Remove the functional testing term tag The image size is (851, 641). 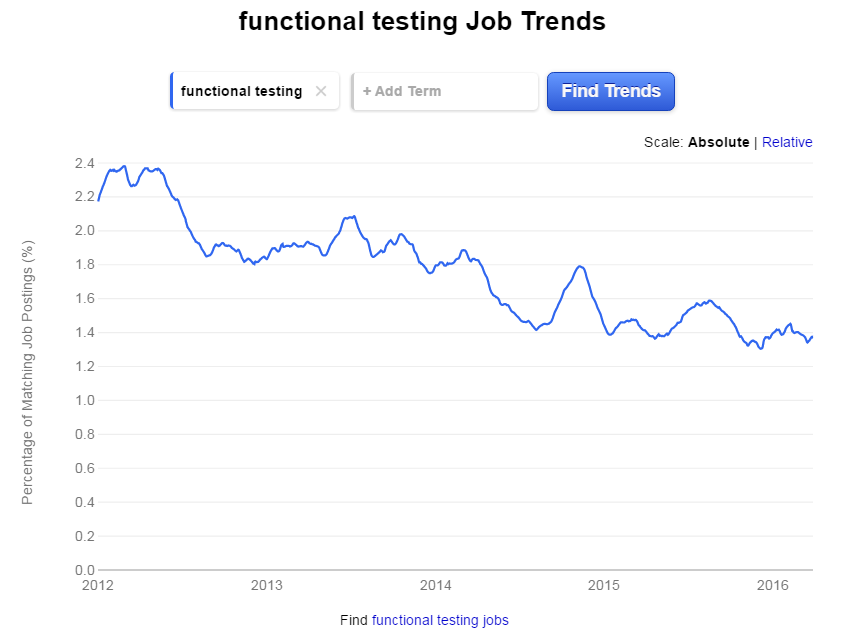pyautogui.click(x=321, y=91)
